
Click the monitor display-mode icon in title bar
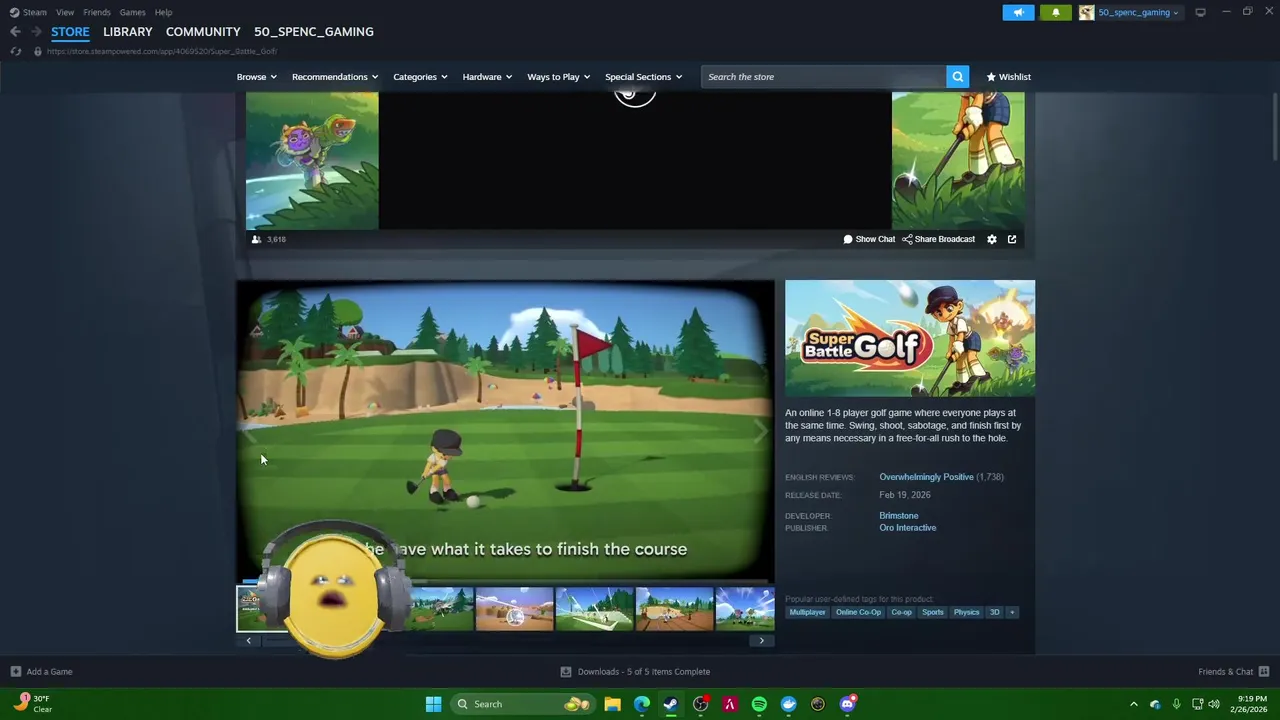click(1200, 12)
